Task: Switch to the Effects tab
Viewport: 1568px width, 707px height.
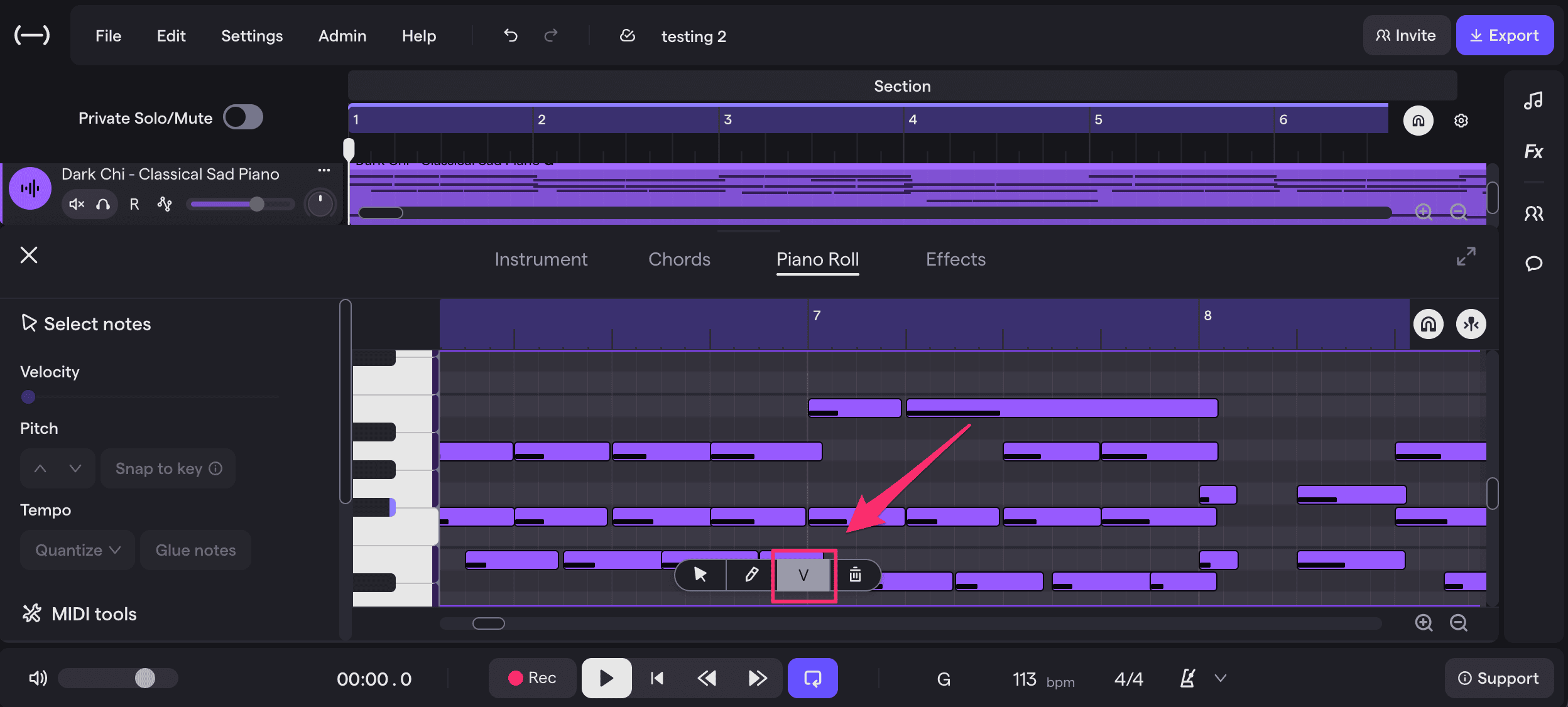Action: (x=955, y=259)
